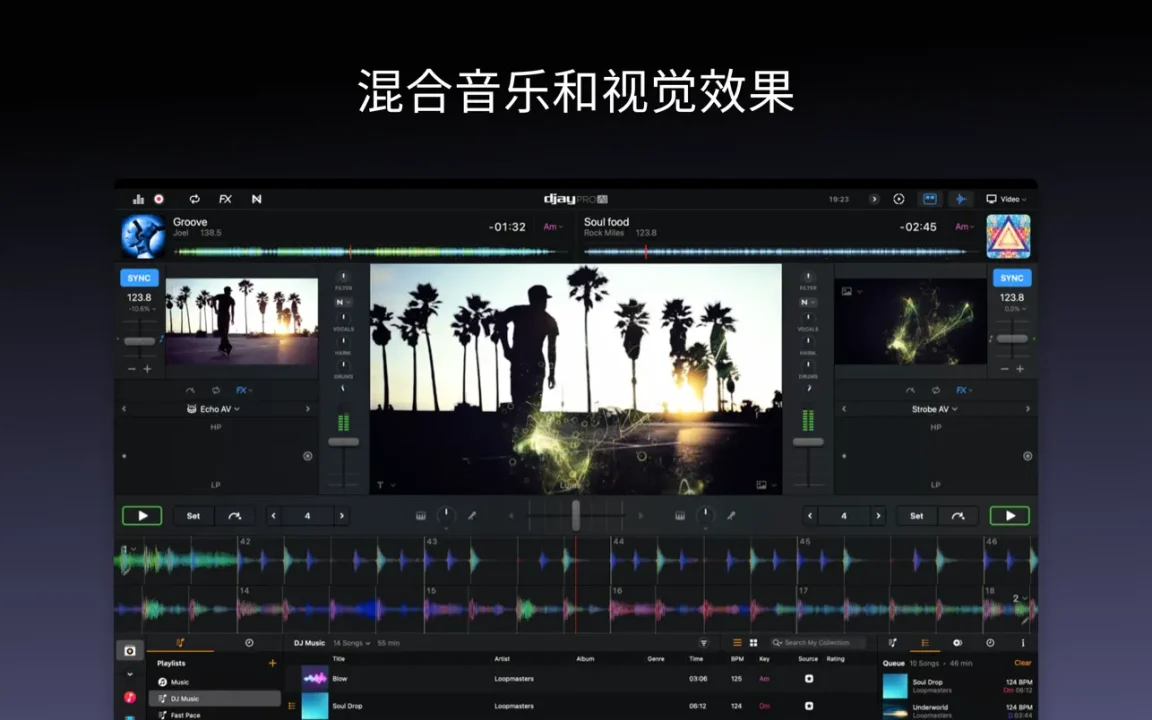Select right deck blue FX tab
This screenshot has height=720, width=1152.
pyautogui.click(x=963, y=390)
